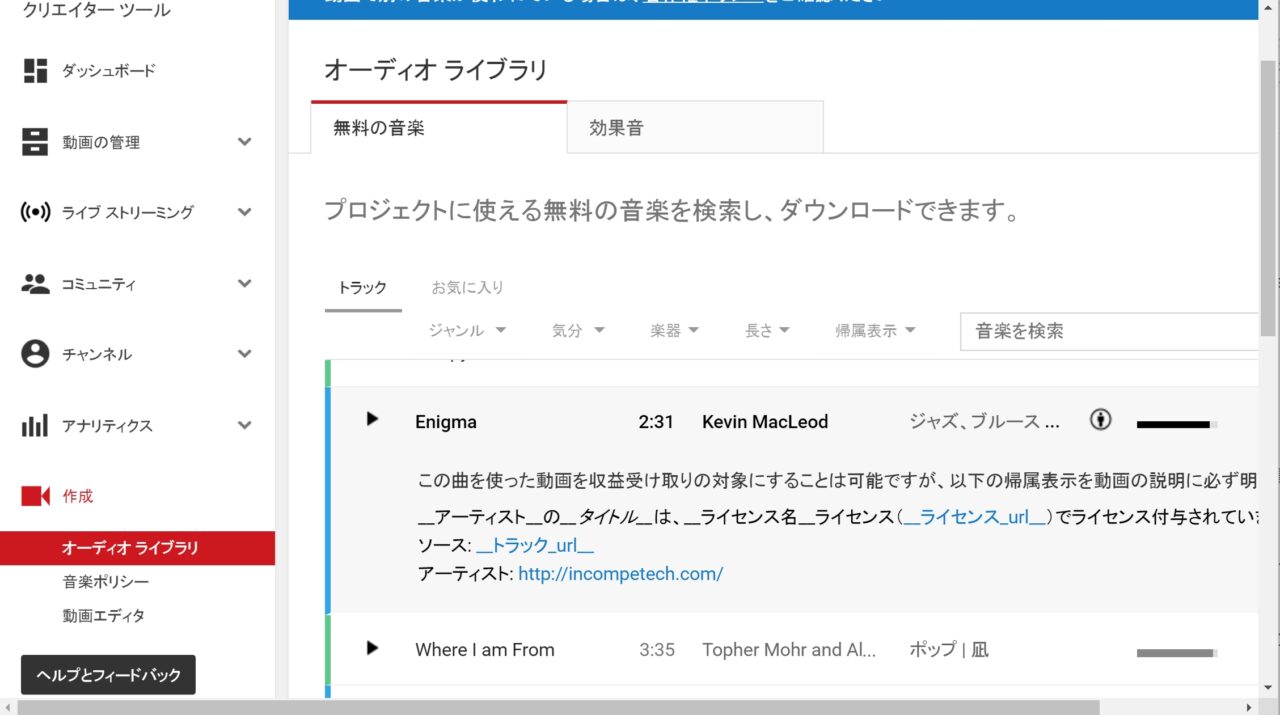Screen dimensions: 1280x715
Task: Click the Enigma popularity bar
Action: pos(1176,424)
